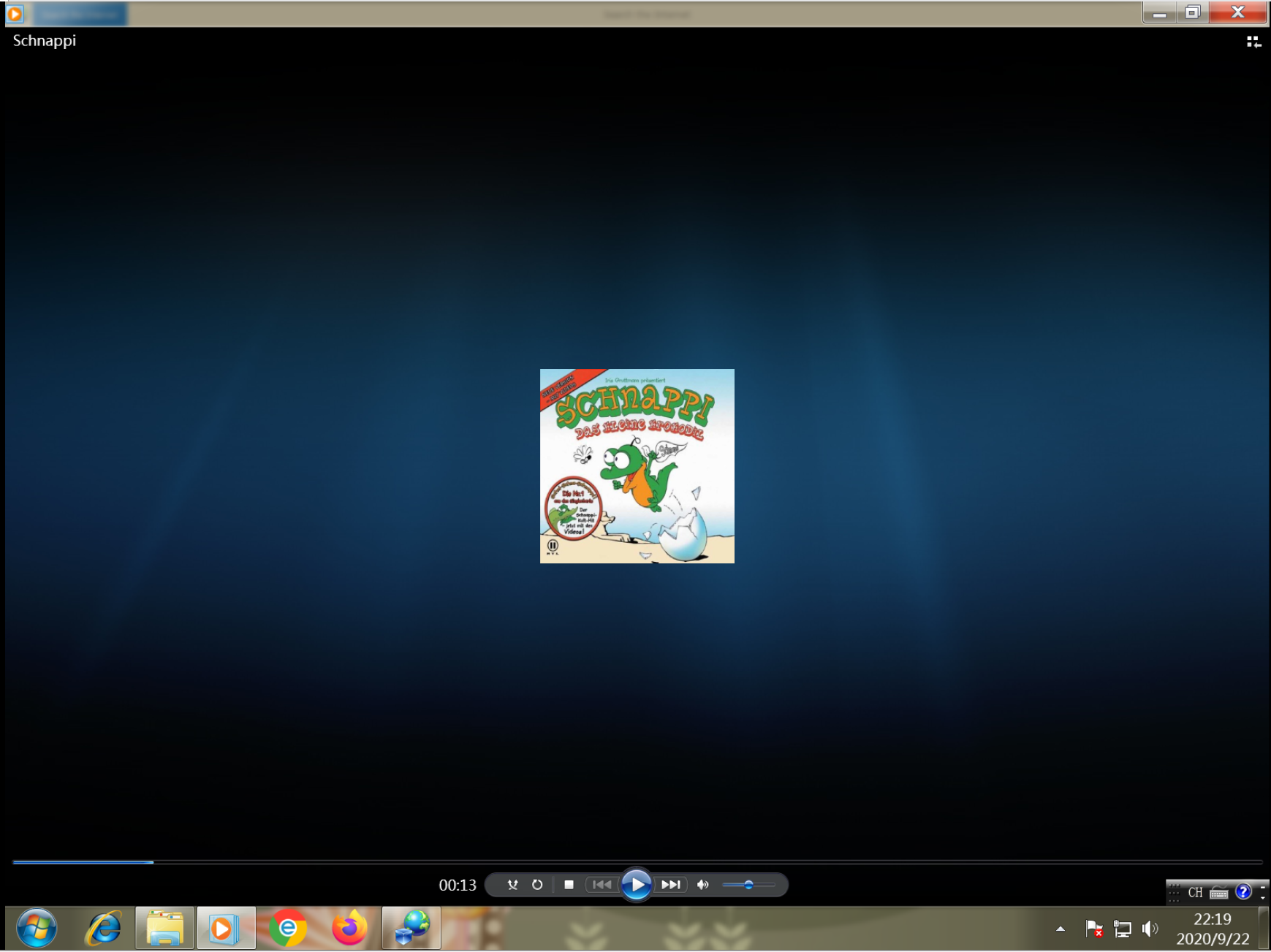Toggle repeat mode in player controls
Screen dimensions: 1271x952
click(537, 885)
